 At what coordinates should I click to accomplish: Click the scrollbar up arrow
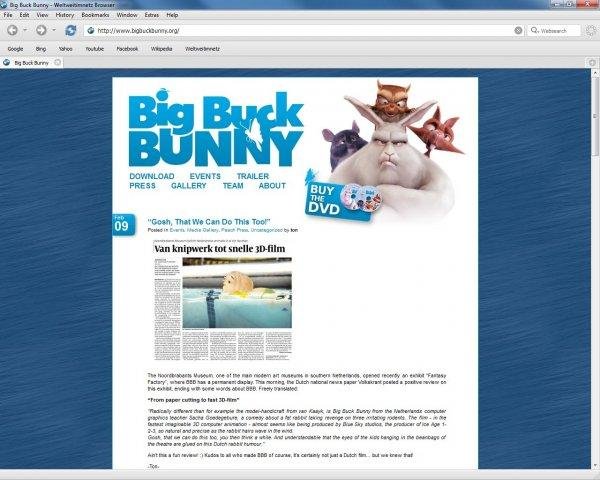(x=595, y=72)
